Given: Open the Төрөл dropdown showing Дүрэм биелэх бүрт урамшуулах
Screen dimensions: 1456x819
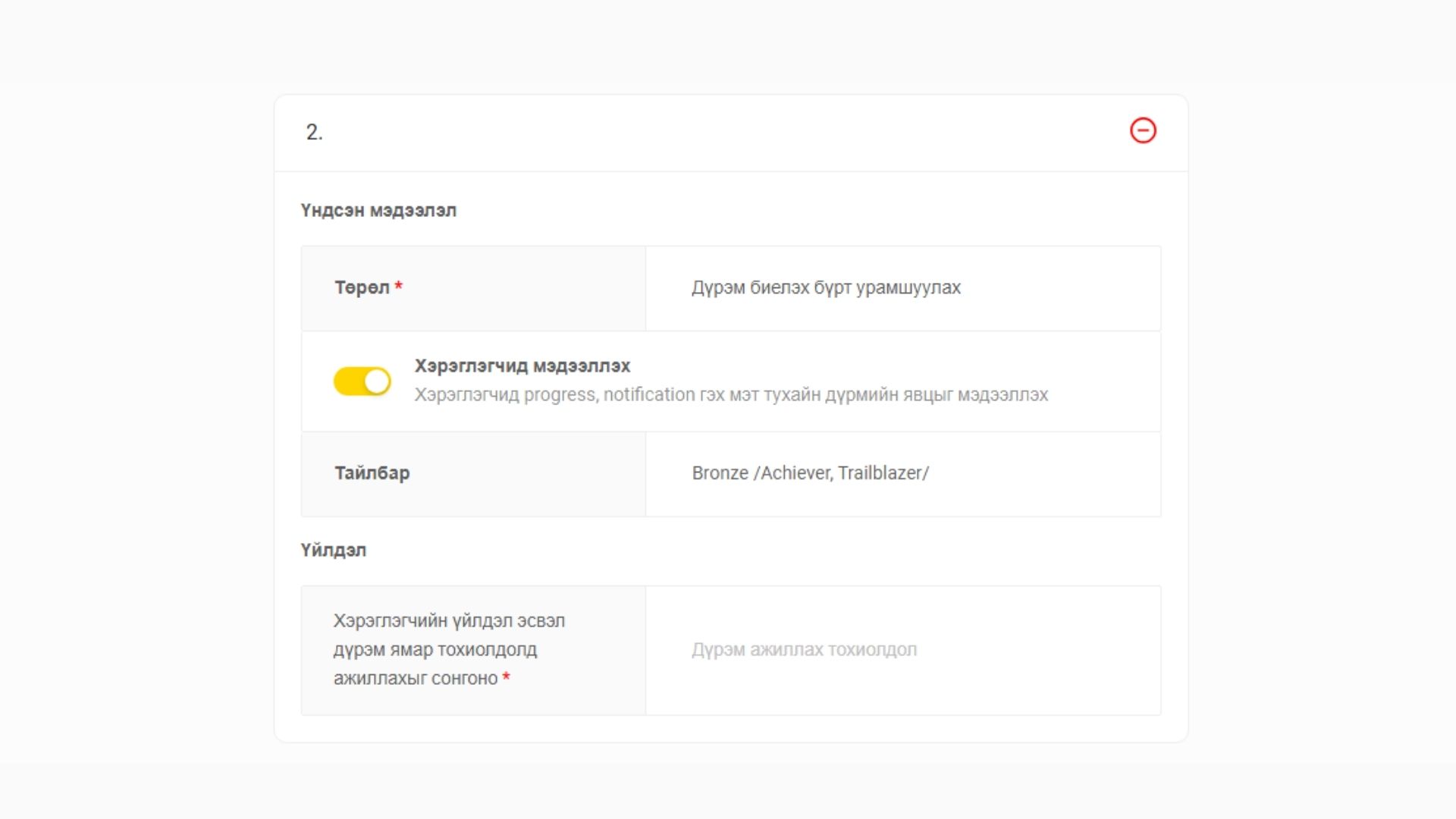Looking at the screenshot, I should point(902,288).
